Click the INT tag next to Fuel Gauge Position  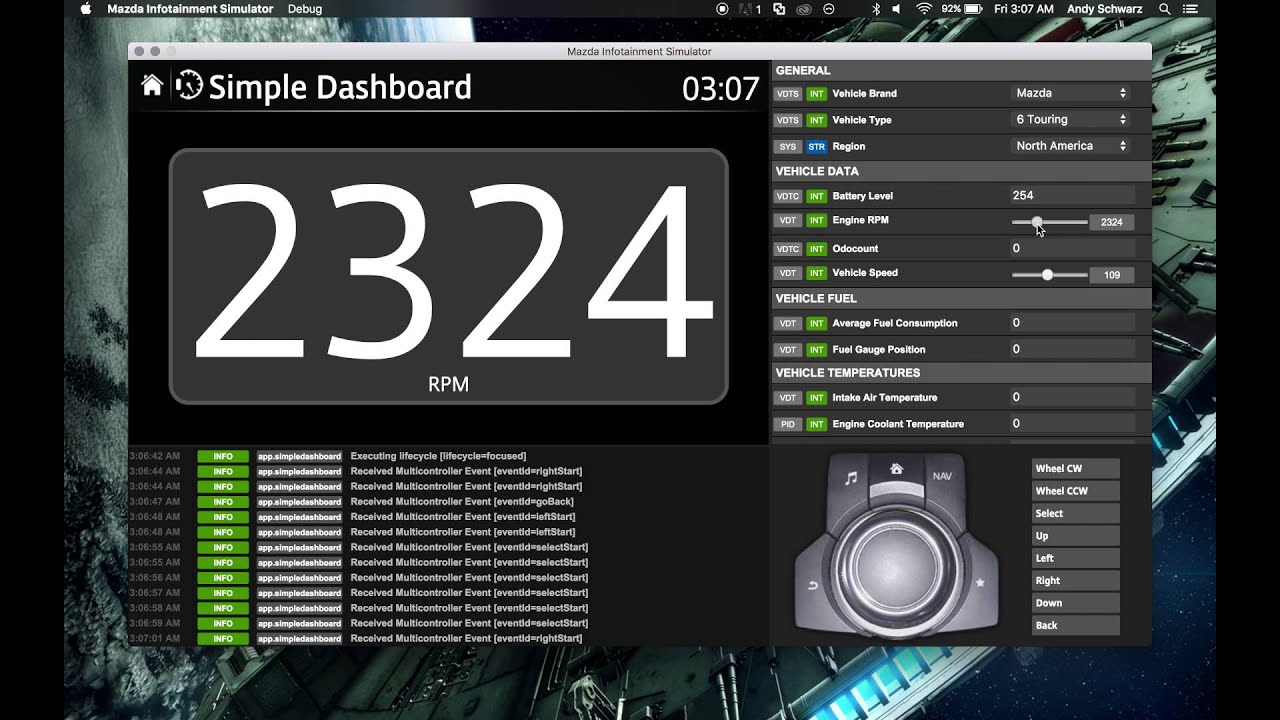click(817, 350)
